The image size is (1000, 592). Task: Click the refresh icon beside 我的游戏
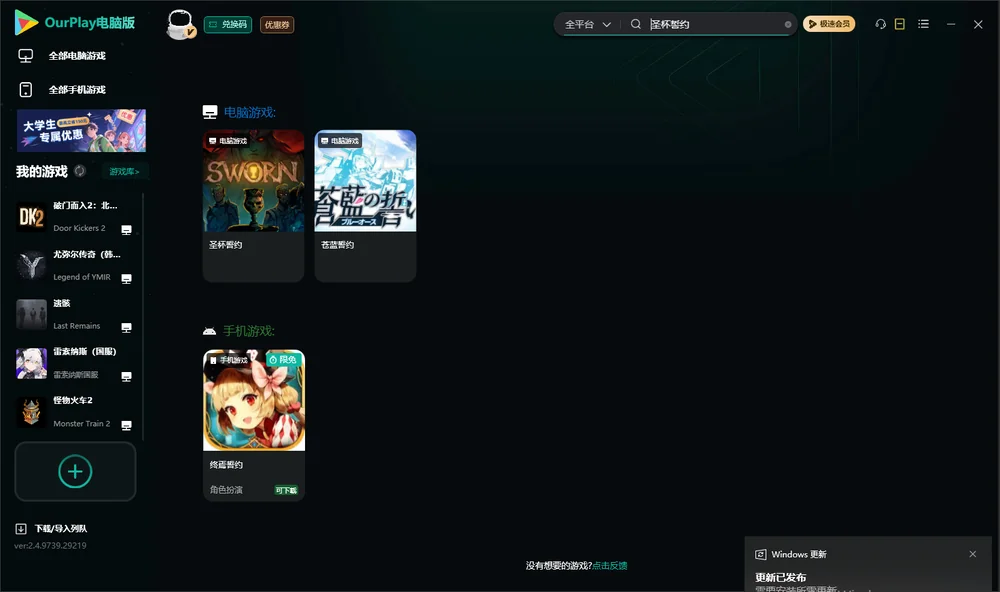(80, 171)
